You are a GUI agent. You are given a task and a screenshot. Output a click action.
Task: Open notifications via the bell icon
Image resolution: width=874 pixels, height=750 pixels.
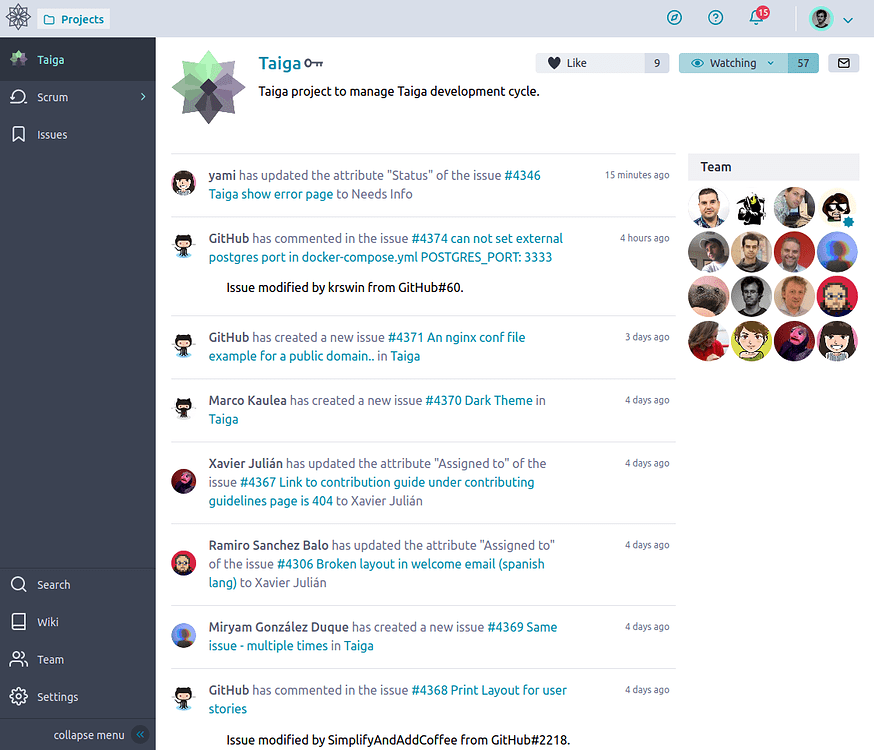(x=755, y=19)
